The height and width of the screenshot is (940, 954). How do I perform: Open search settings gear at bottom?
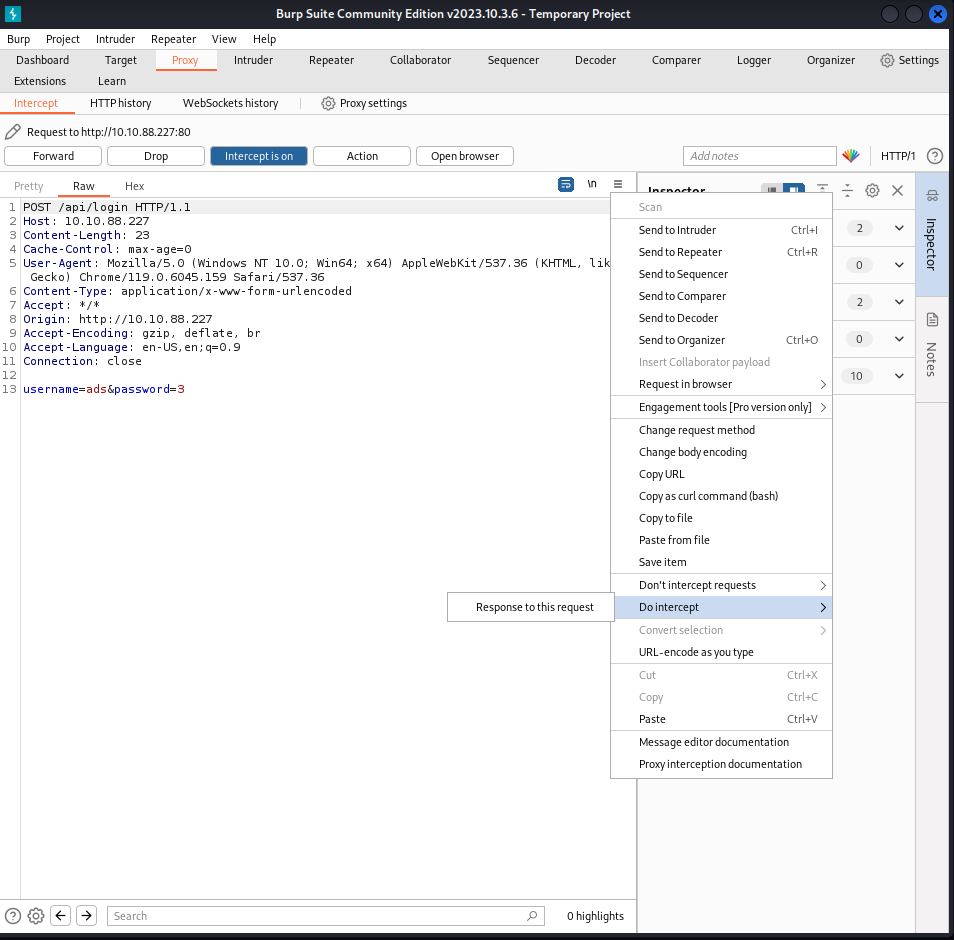[36, 916]
